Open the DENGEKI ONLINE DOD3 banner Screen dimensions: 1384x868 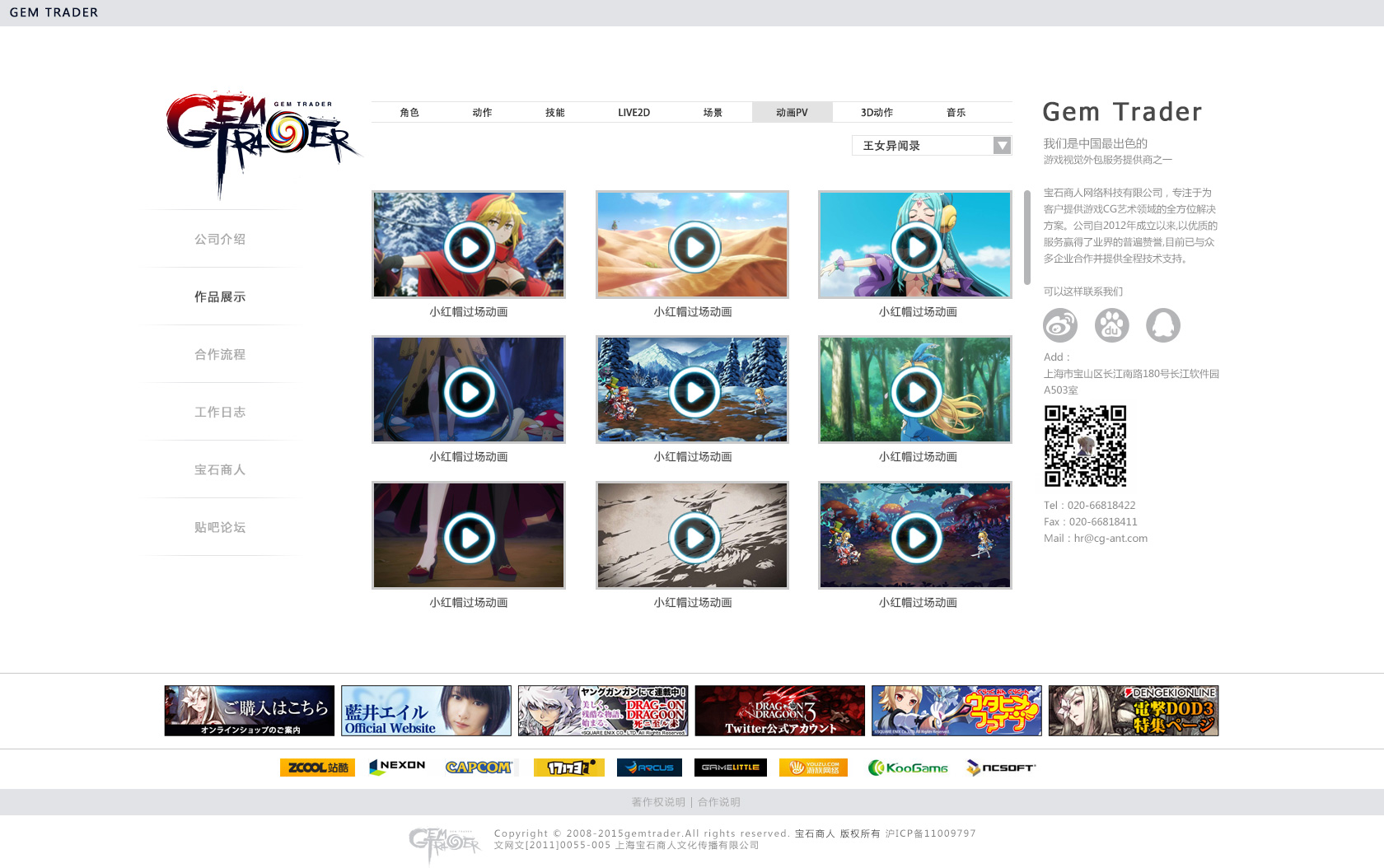pyautogui.click(x=1134, y=711)
